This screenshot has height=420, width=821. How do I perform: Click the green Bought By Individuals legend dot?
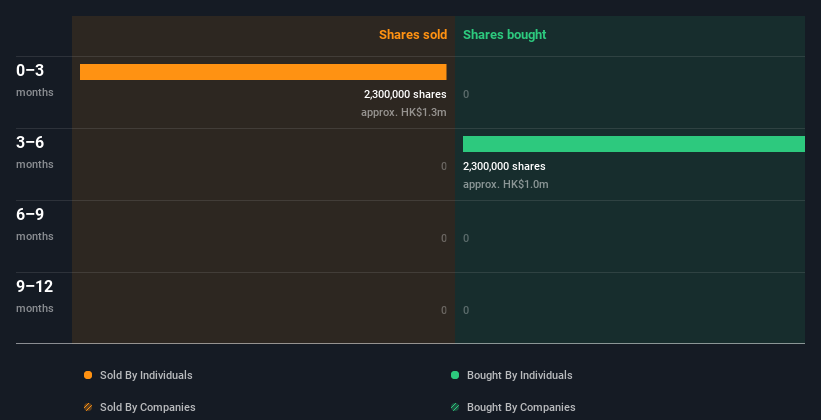pos(455,375)
